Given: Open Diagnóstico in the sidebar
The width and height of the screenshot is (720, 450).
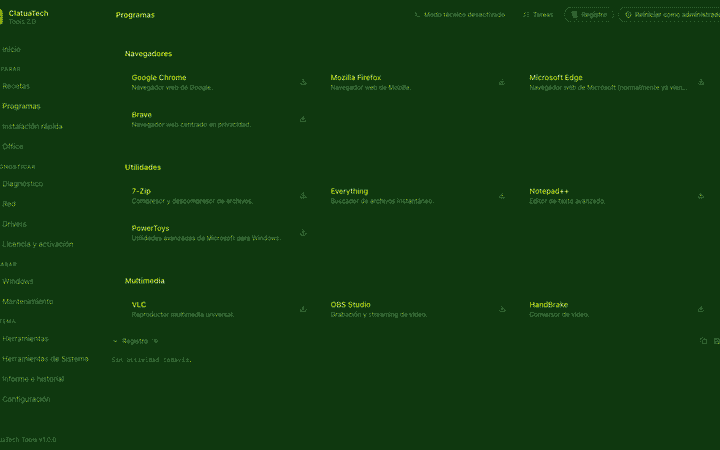Looking at the screenshot, I should click(x=22, y=184).
